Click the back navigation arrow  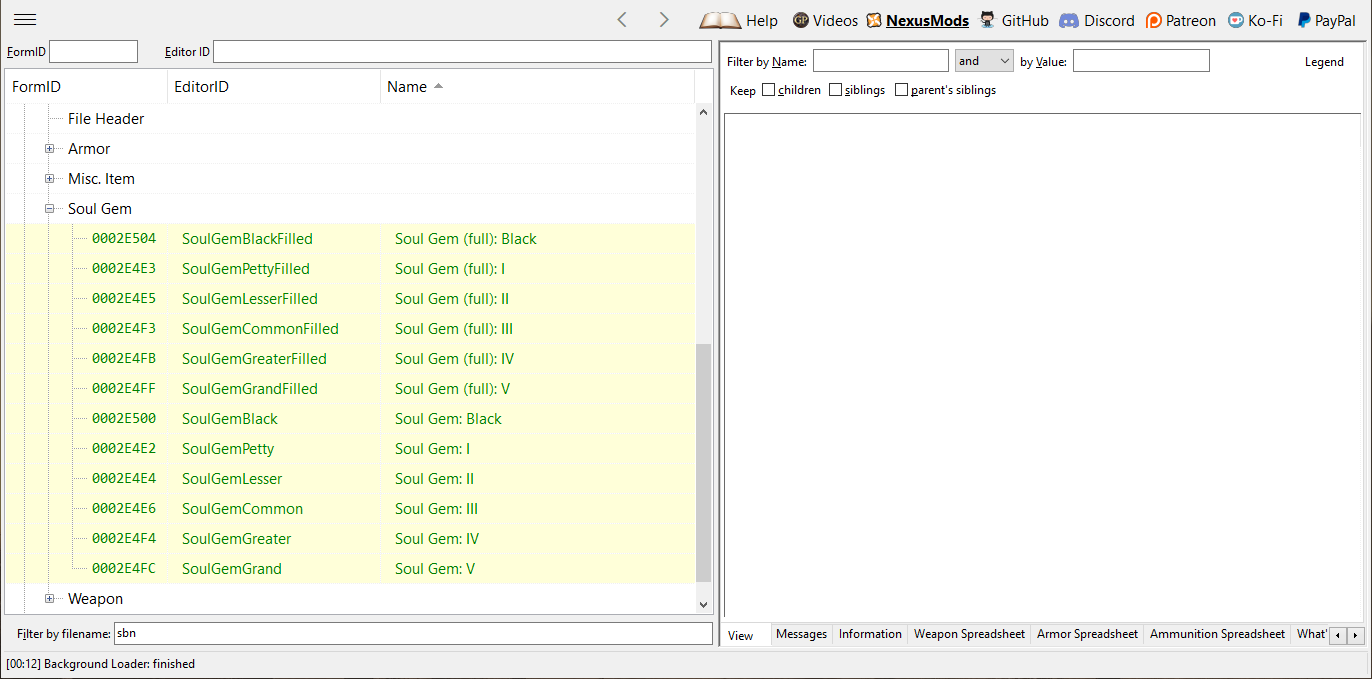622,20
